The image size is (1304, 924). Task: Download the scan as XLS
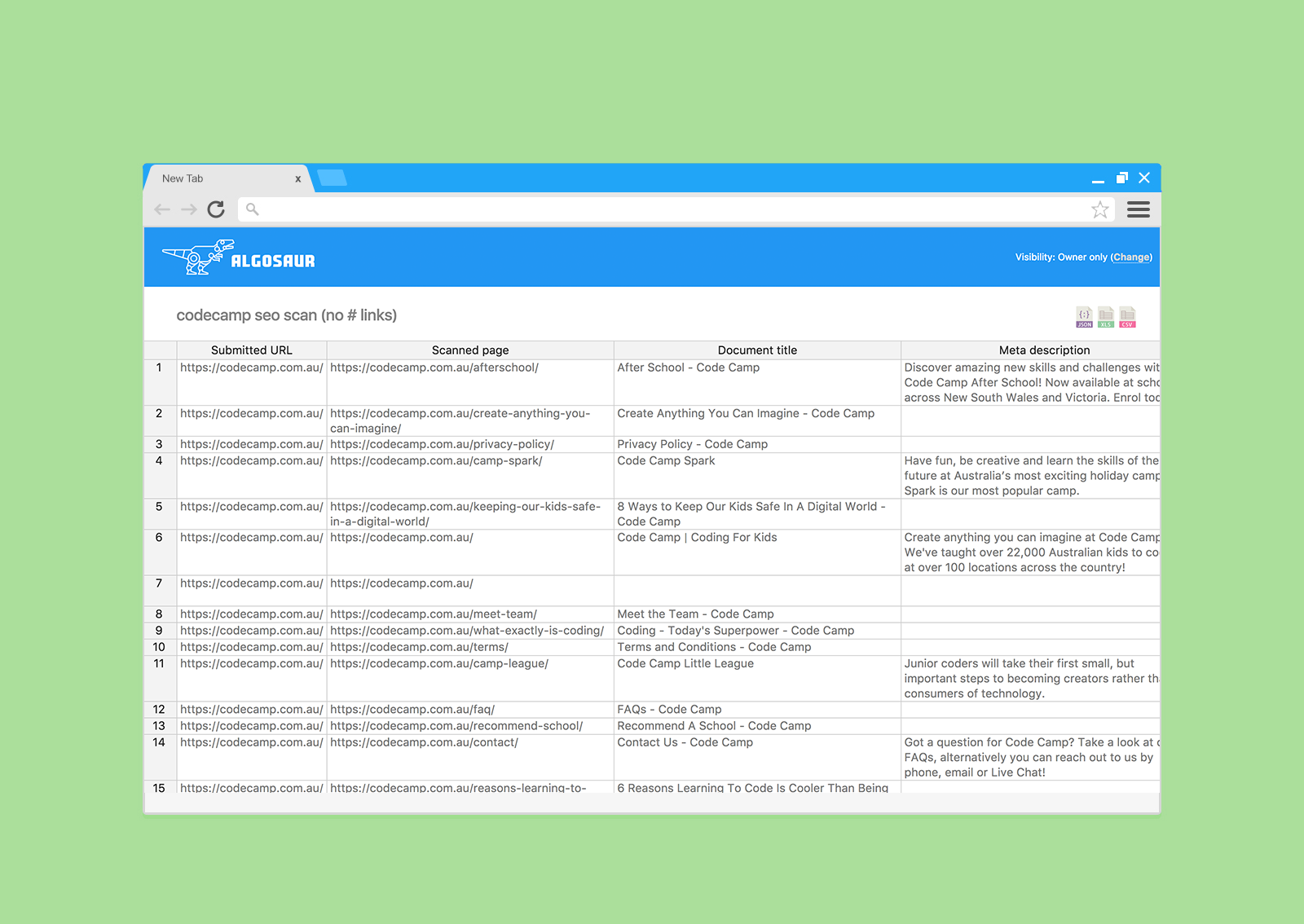(1106, 317)
